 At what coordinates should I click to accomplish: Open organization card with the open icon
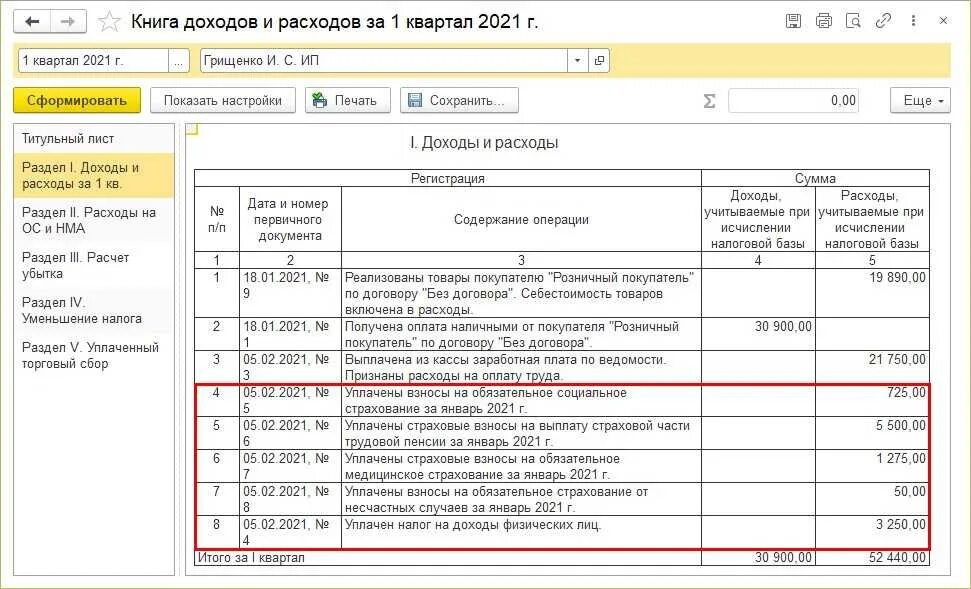click(x=599, y=61)
